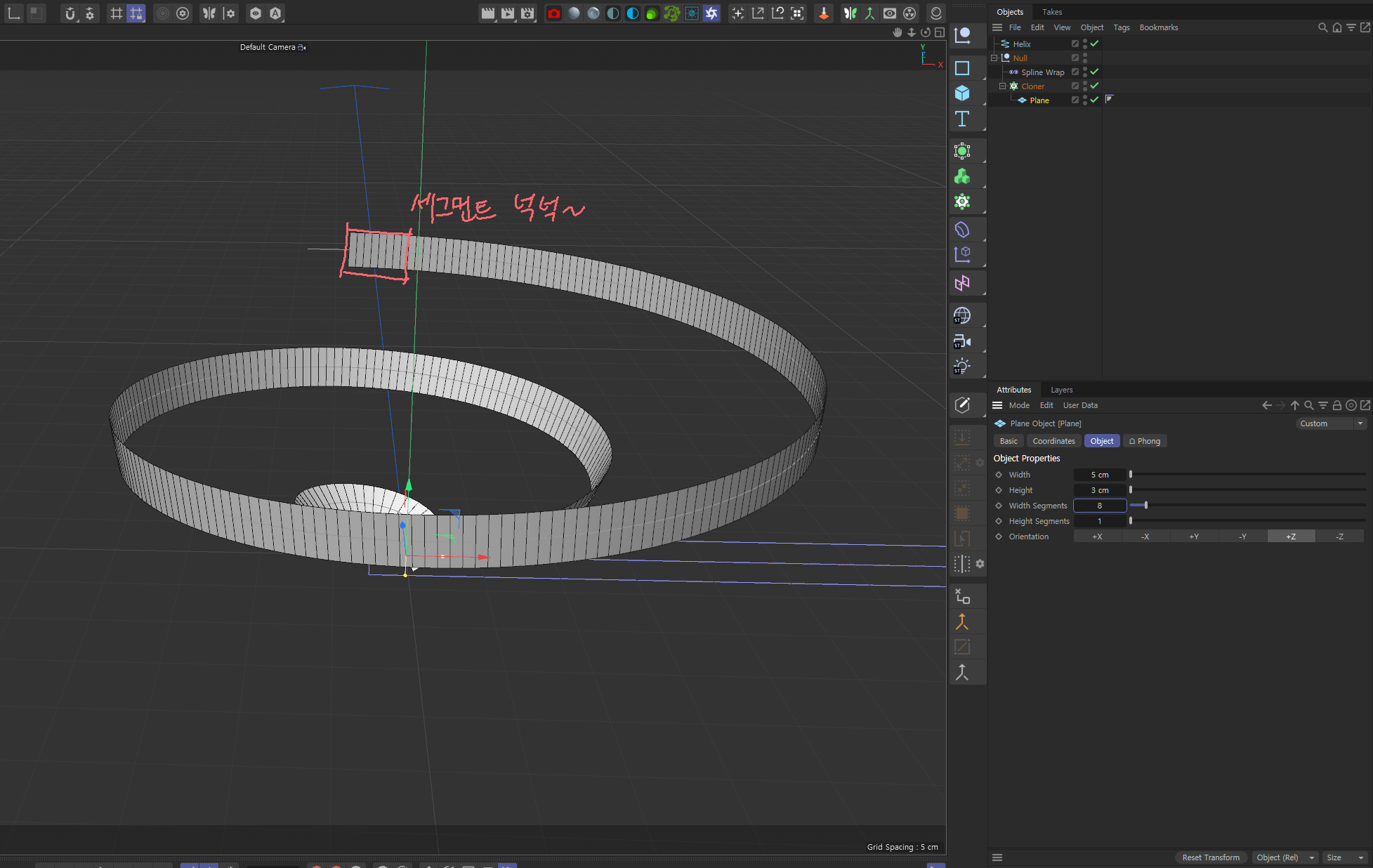Click the Attributes up-one-level arrow

coord(1294,405)
